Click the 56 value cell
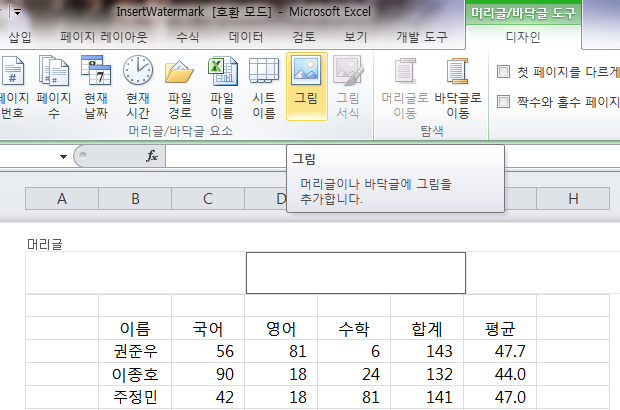 click(x=208, y=351)
